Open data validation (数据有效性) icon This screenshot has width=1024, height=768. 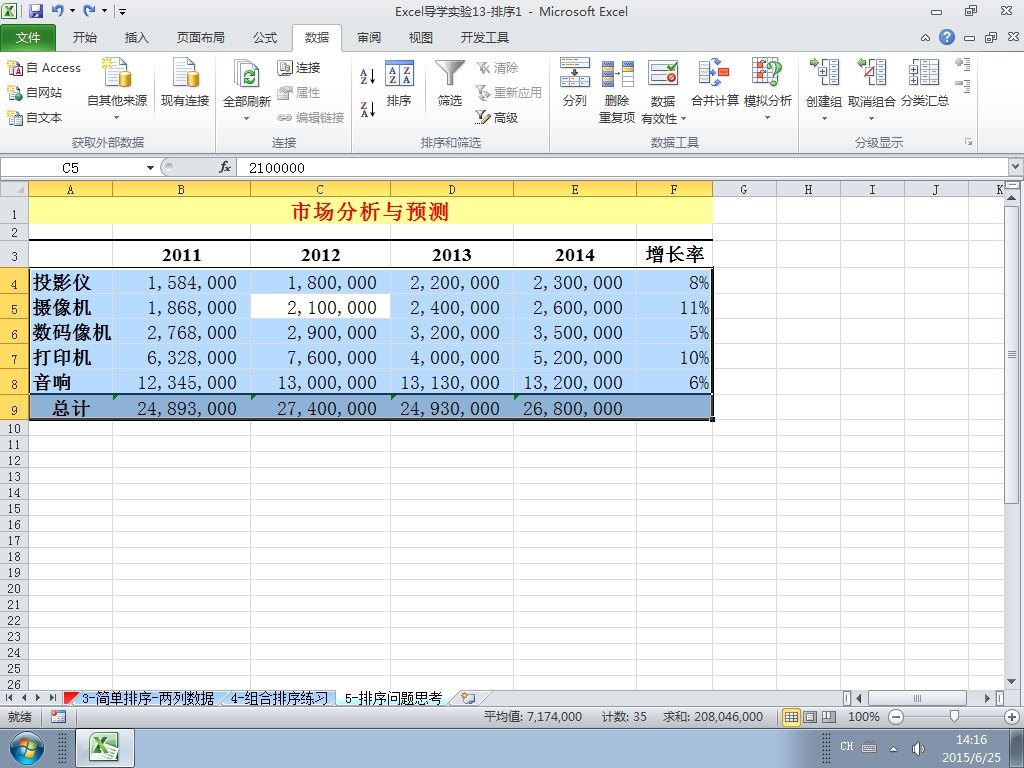pyautogui.click(x=663, y=74)
